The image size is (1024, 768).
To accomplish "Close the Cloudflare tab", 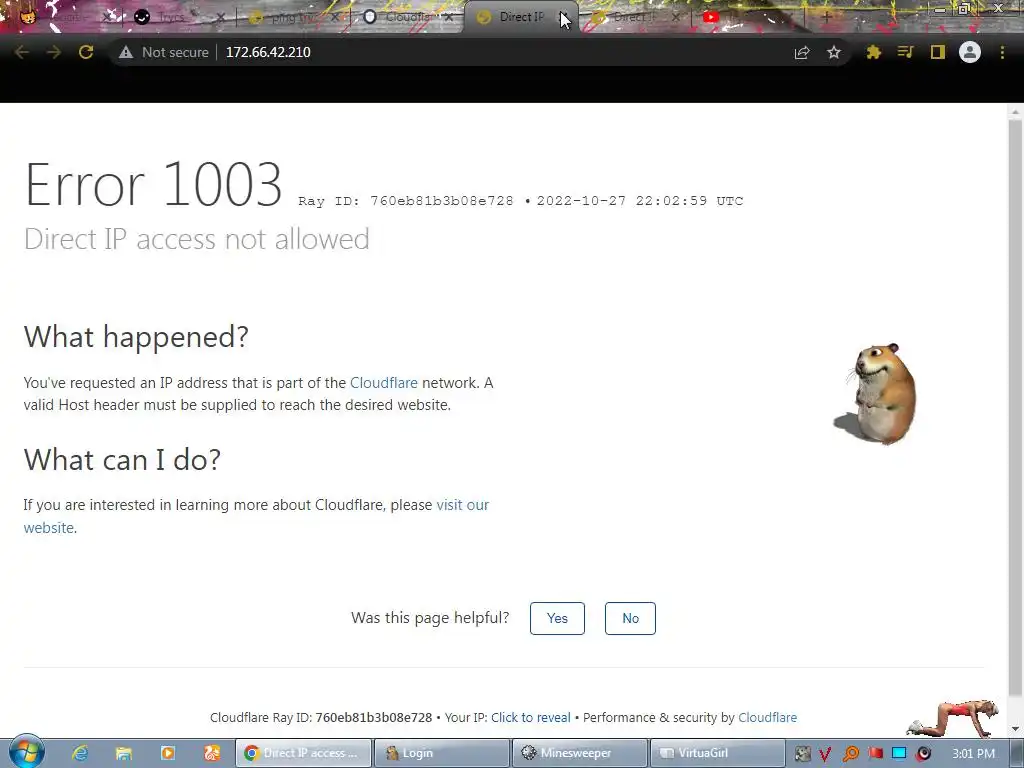I will pyautogui.click(x=449, y=18).
